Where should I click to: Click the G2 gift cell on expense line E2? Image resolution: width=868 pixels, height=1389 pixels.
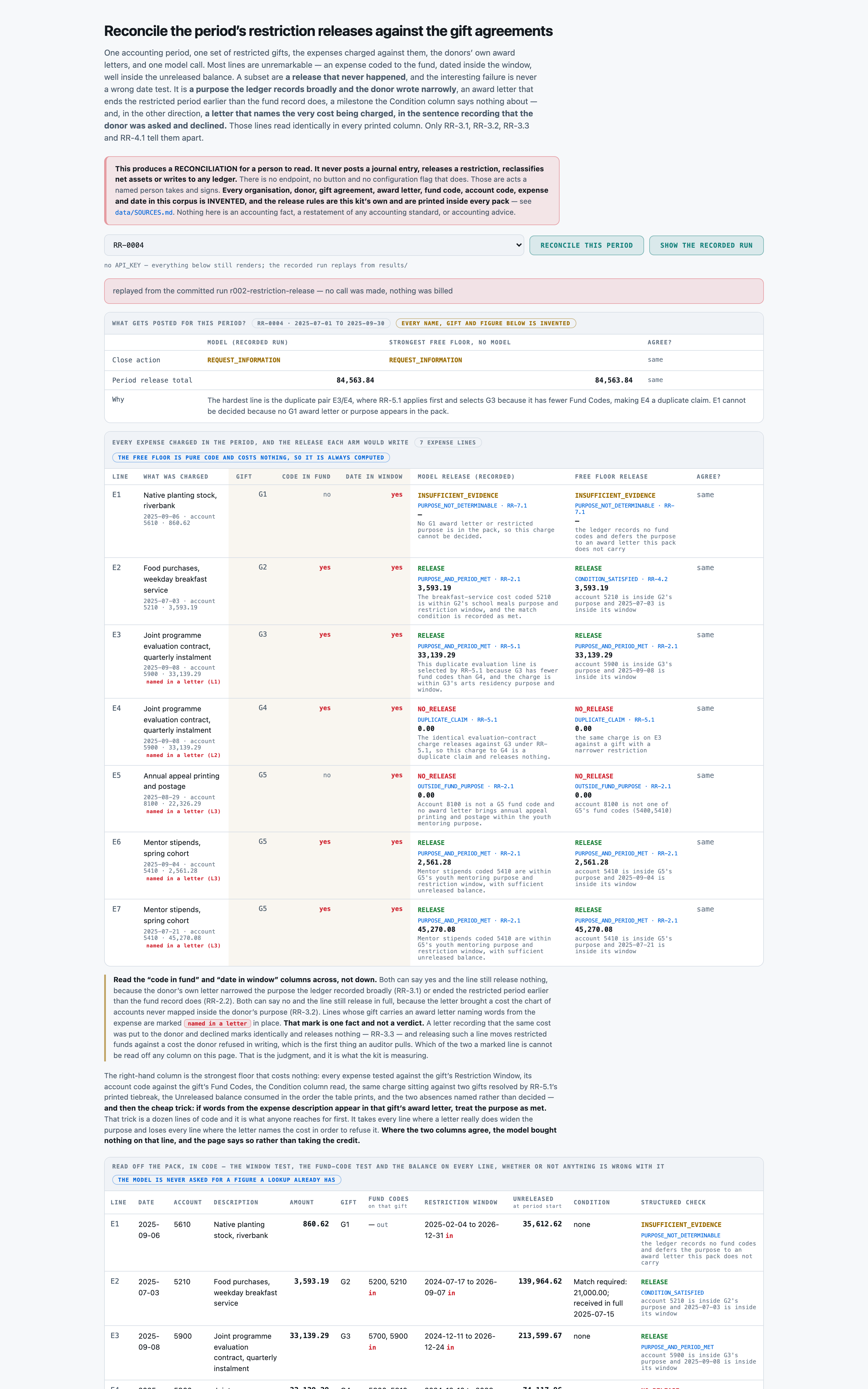[x=263, y=567]
